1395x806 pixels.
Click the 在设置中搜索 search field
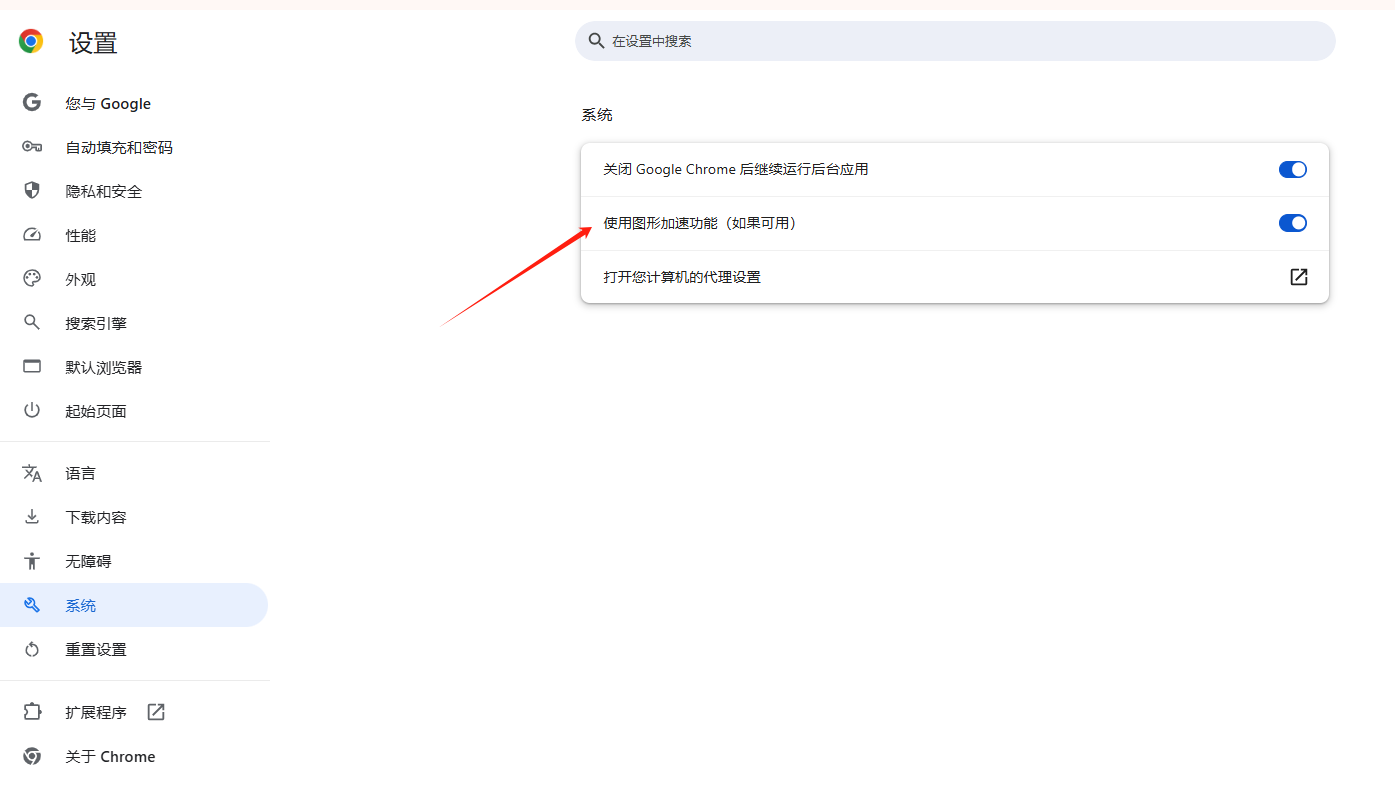[955, 41]
